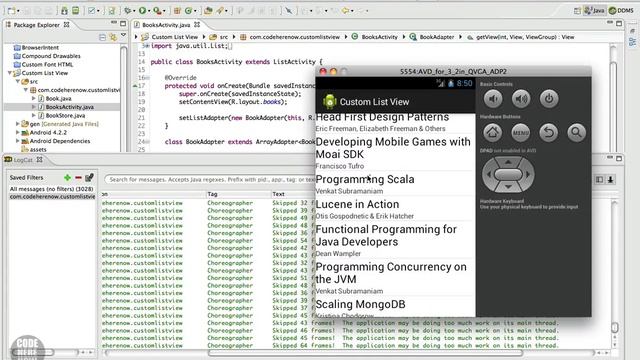
Task: Click emulator volume up button
Action: point(521,99)
